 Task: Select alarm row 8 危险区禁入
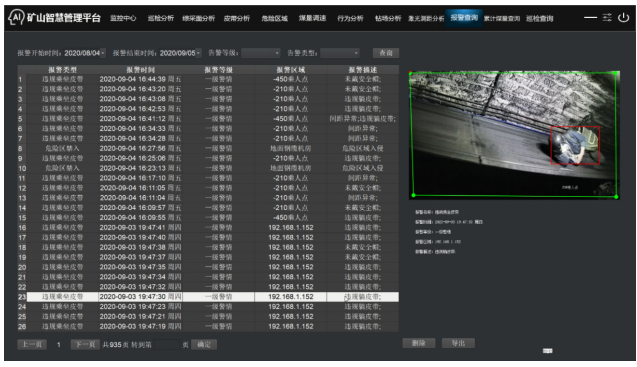coord(208,148)
